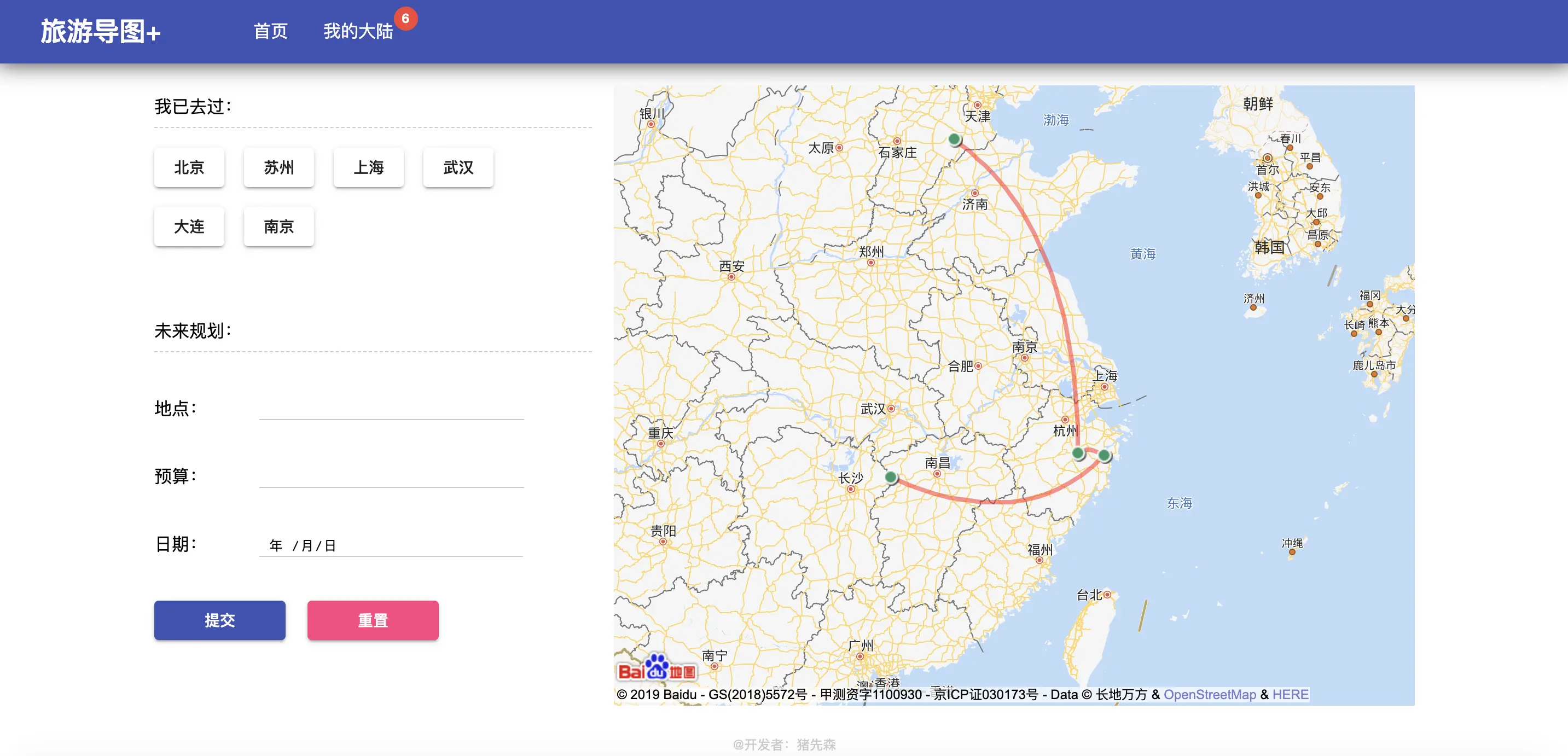1568x756 pixels.
Task: Click the 武汉 city dot on map
Action: (x=891, y=409)
